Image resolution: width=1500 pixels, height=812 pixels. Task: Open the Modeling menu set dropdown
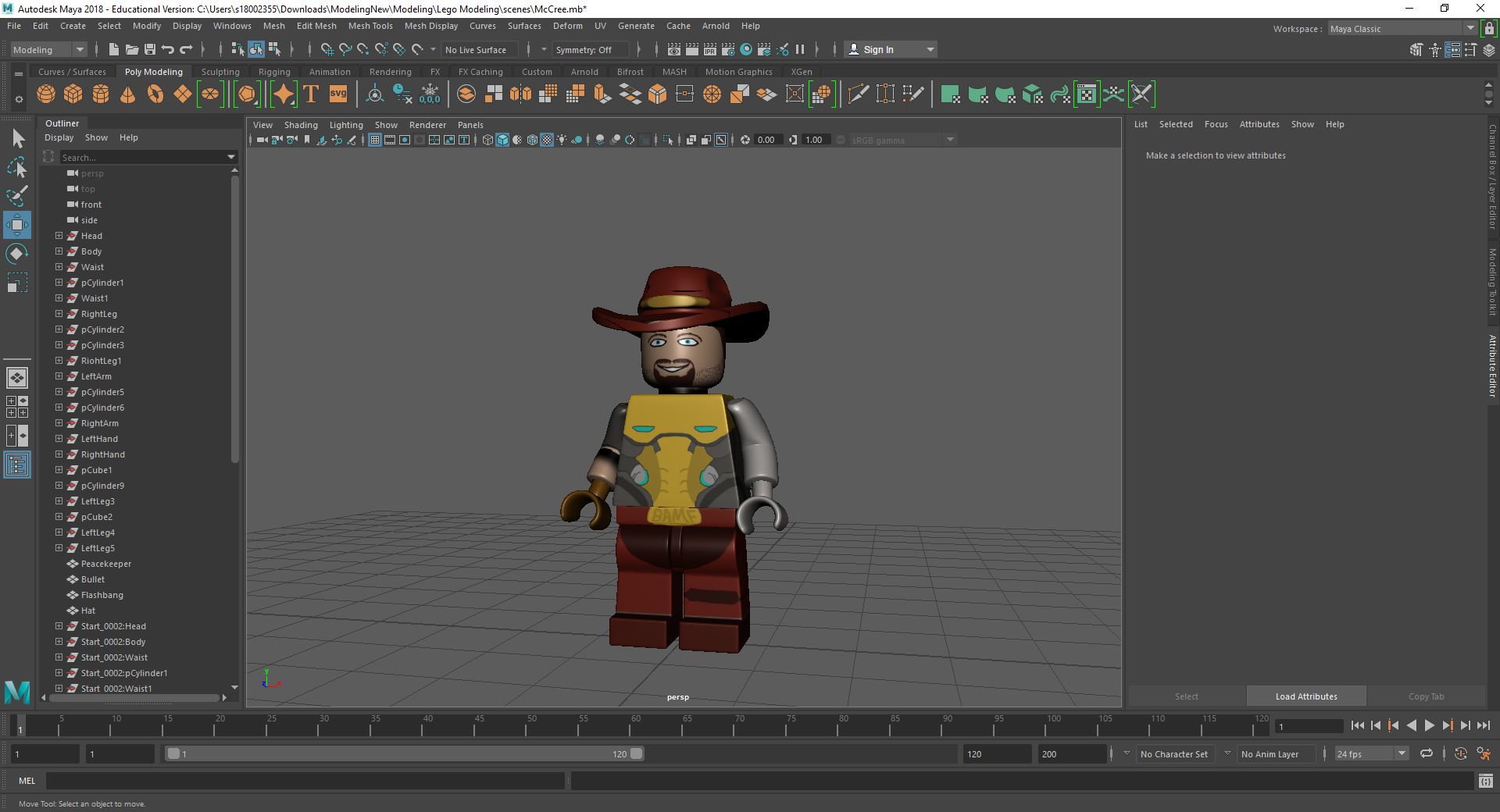point(48,50)
